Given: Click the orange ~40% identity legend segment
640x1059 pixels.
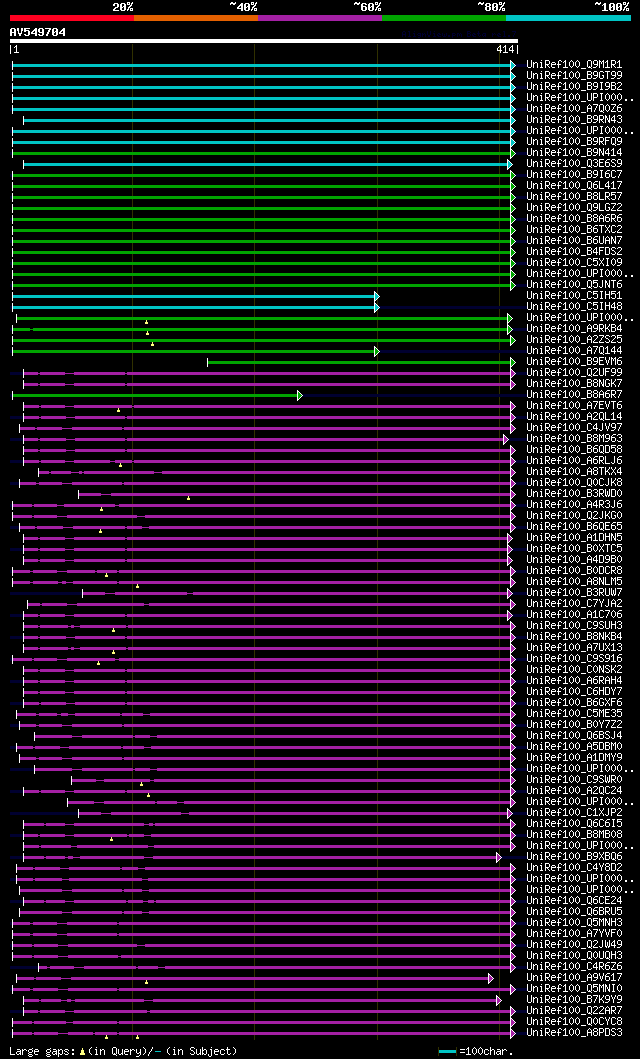Looking at the screenshot, I should pyautogui.click(x=196, y=18).
